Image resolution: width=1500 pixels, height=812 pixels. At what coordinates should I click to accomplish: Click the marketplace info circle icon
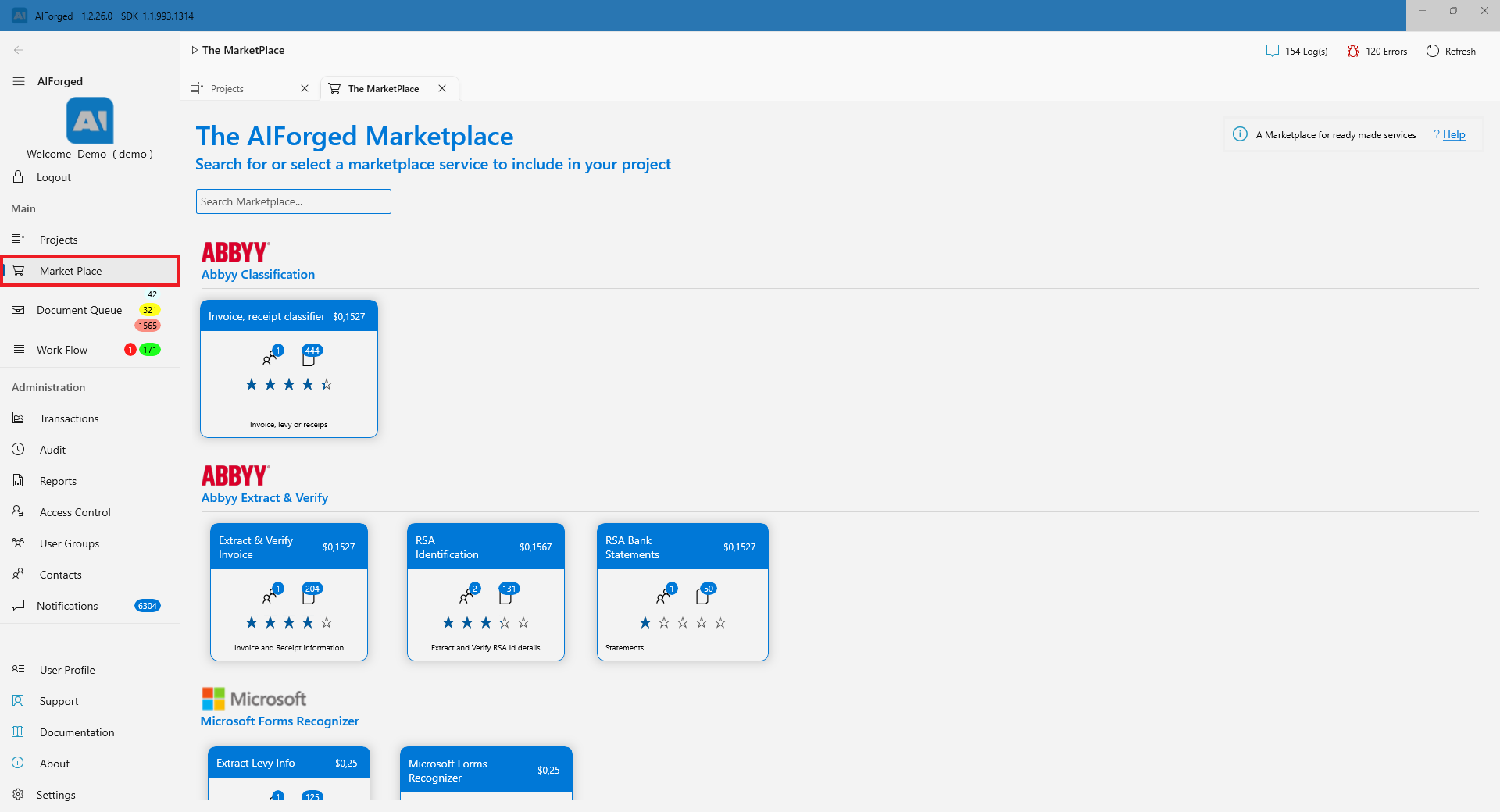pos(1240,134)
